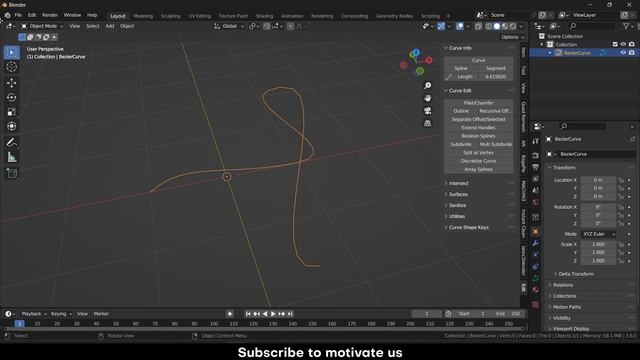Image resolution: width=640 pixels, height=360 pixels.
Task: Switch to the Modeling workspace tab
Action: click(x=143, y=16)
